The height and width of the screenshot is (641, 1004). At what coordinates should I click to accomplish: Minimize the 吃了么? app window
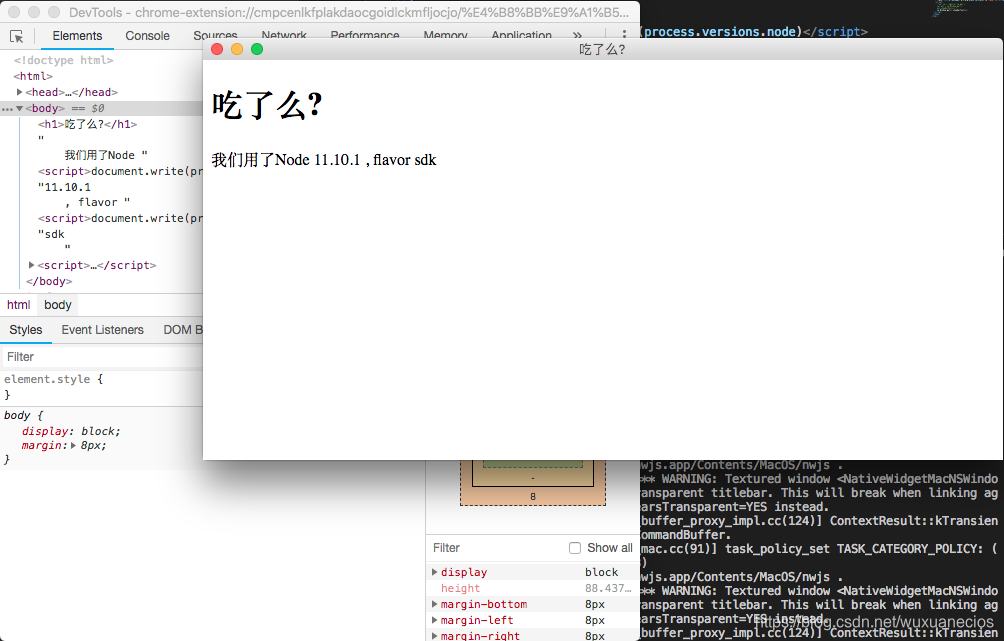click(237, 49)
